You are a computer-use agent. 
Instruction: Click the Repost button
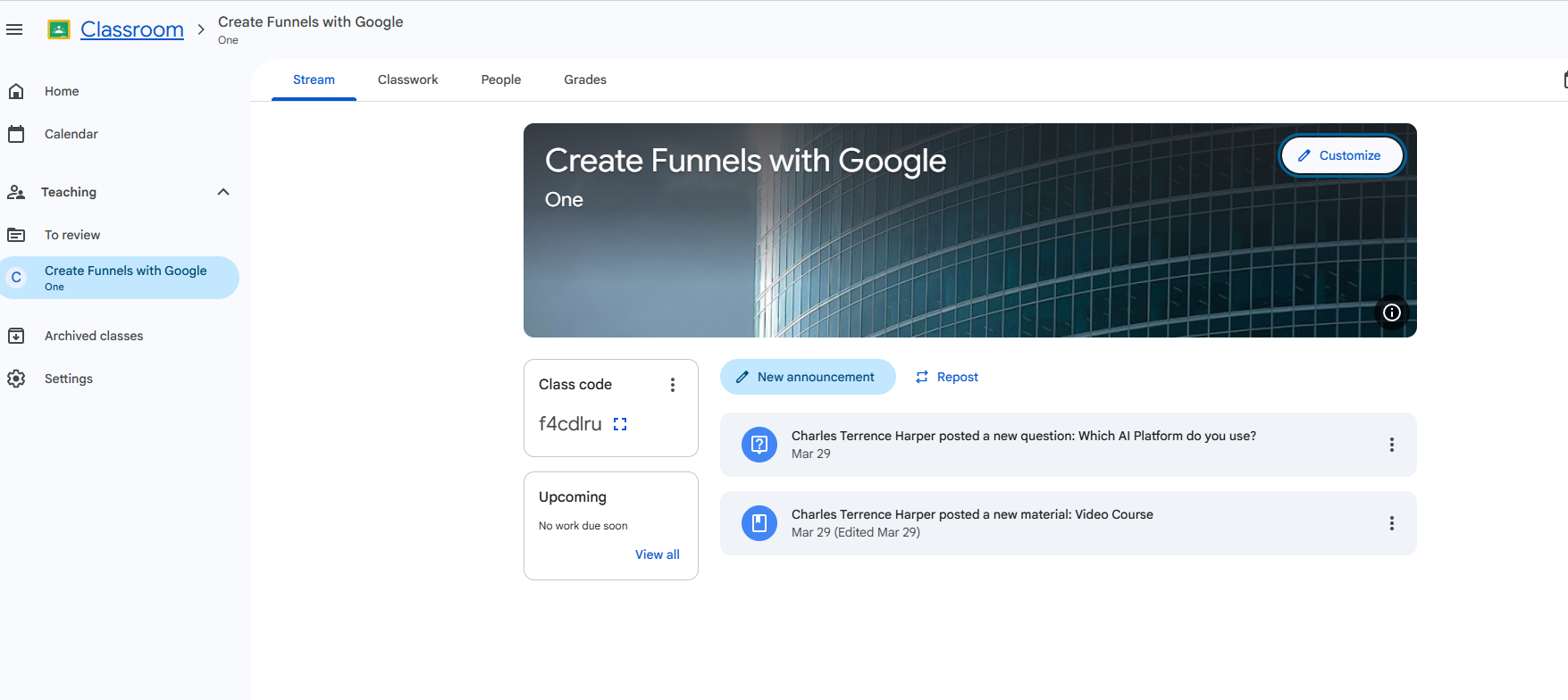[947, 377]
